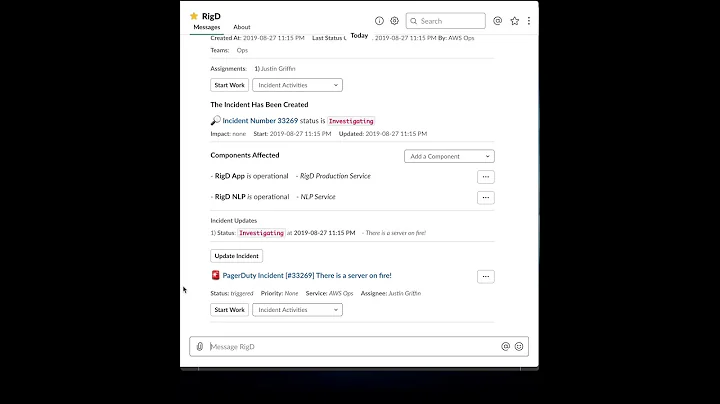Open the lower Incident Activities dropdown
Image resolution: width=720 pixels, height=404 pixels.
coord(297,310)
